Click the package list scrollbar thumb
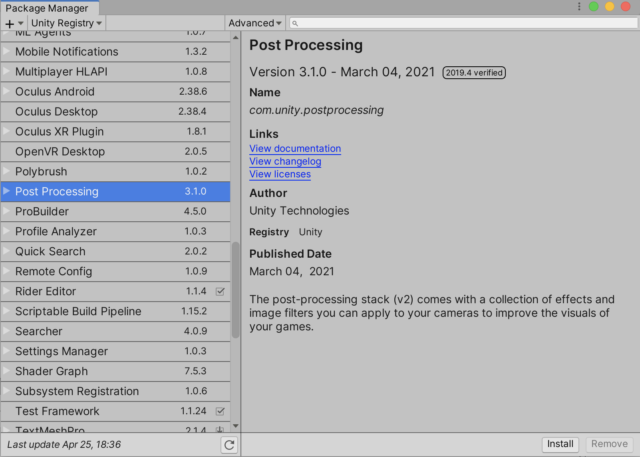 236,290
